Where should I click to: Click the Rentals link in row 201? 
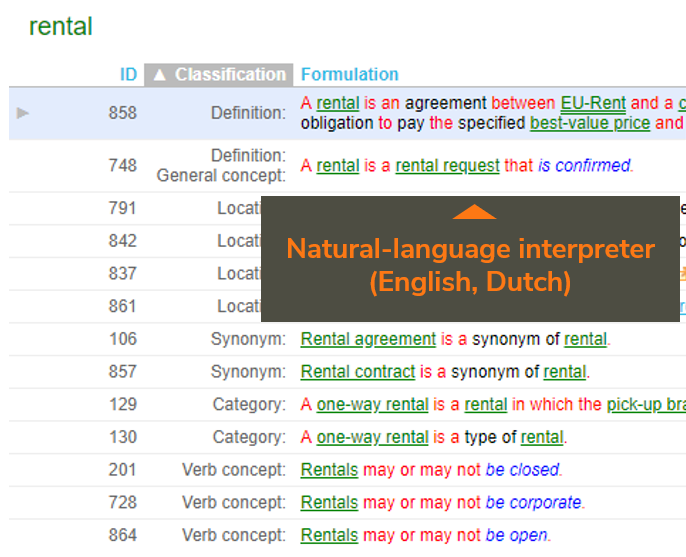point(329,470)
